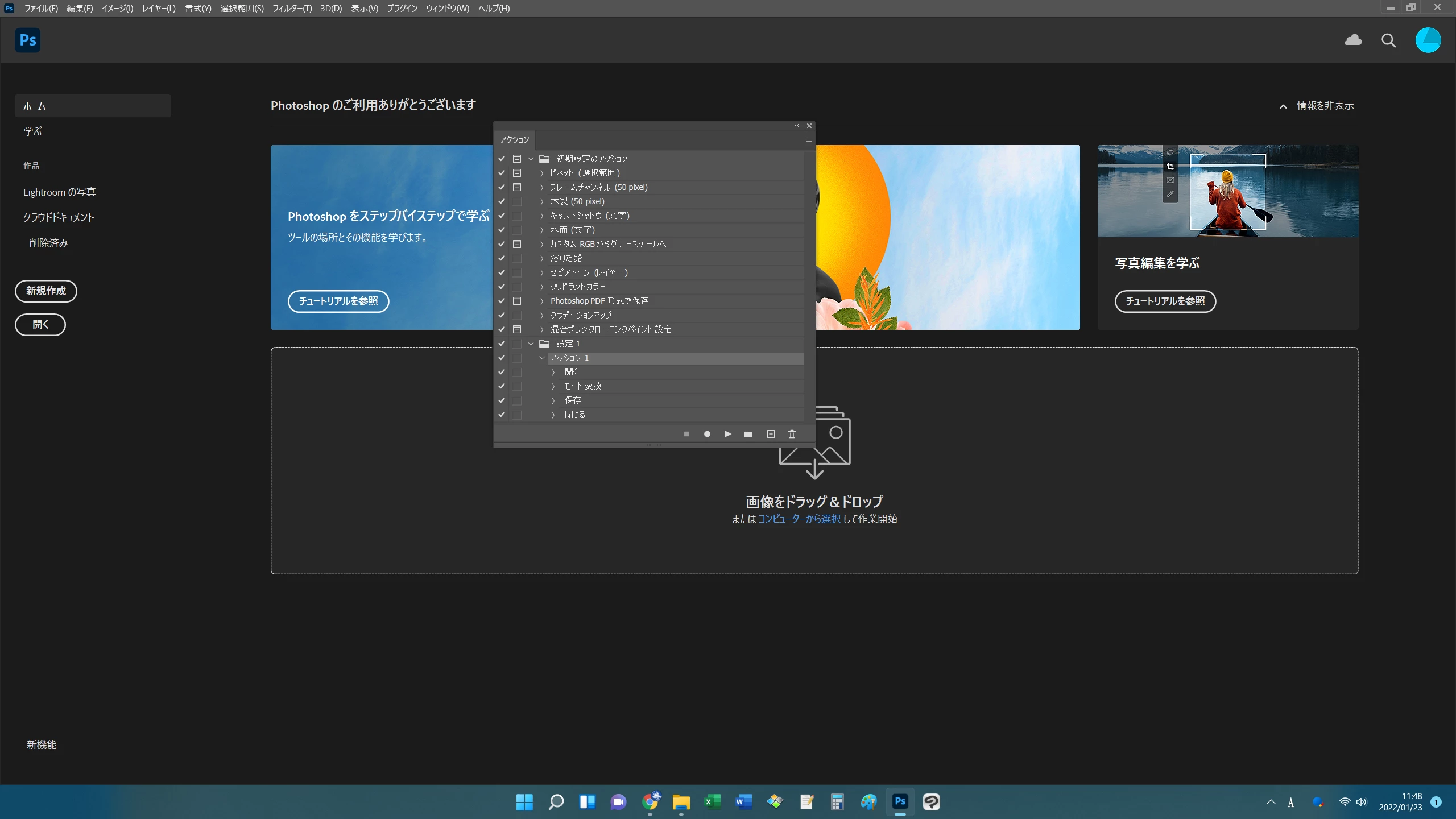The height and width of the screenshot is (819, 1456).
Task: Click the Create new action plus icon
Action: coord(771,434)
